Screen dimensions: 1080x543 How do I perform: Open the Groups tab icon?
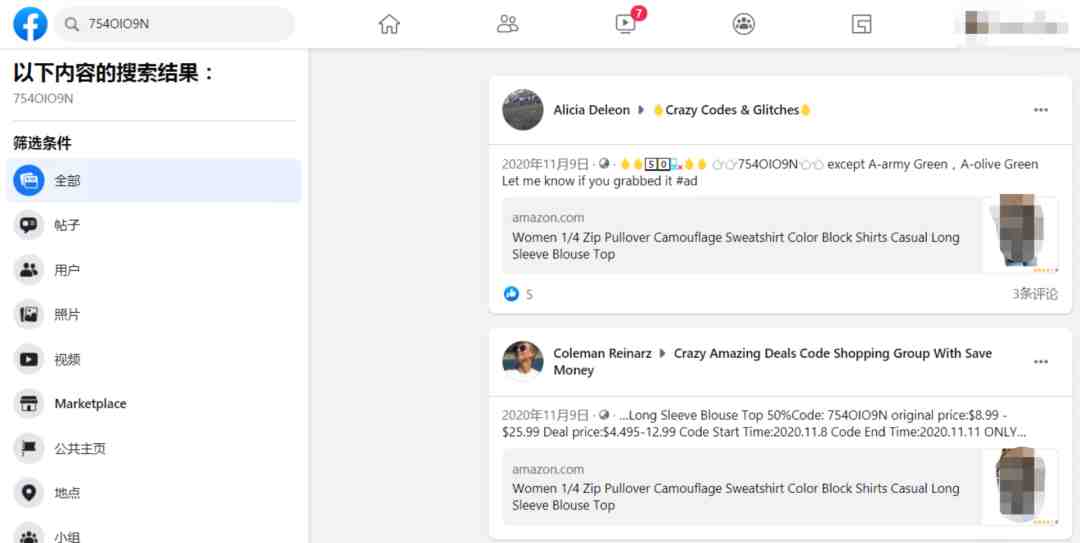point(743,24)
